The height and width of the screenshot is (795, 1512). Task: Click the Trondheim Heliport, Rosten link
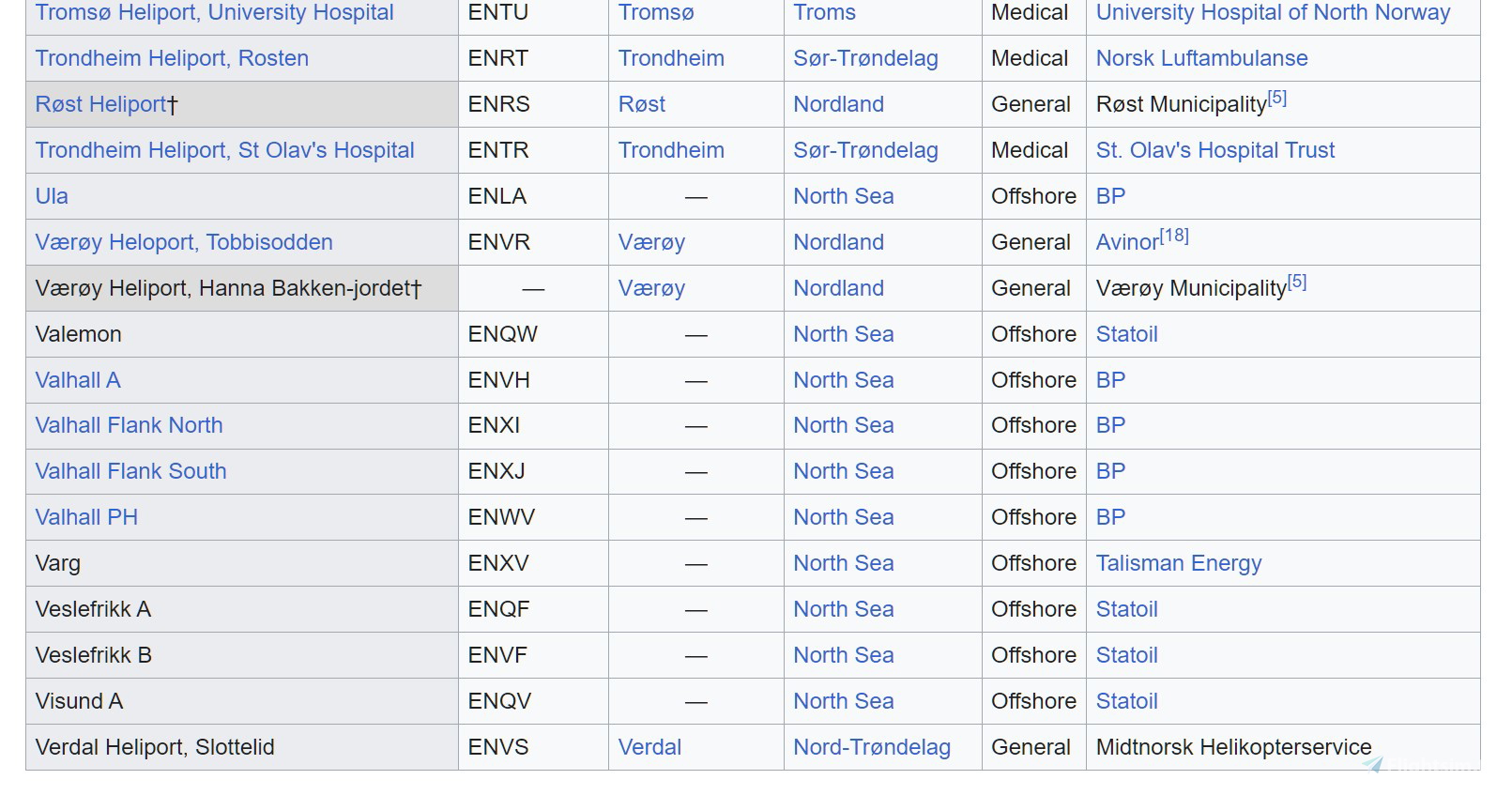(x=172, y=58)
